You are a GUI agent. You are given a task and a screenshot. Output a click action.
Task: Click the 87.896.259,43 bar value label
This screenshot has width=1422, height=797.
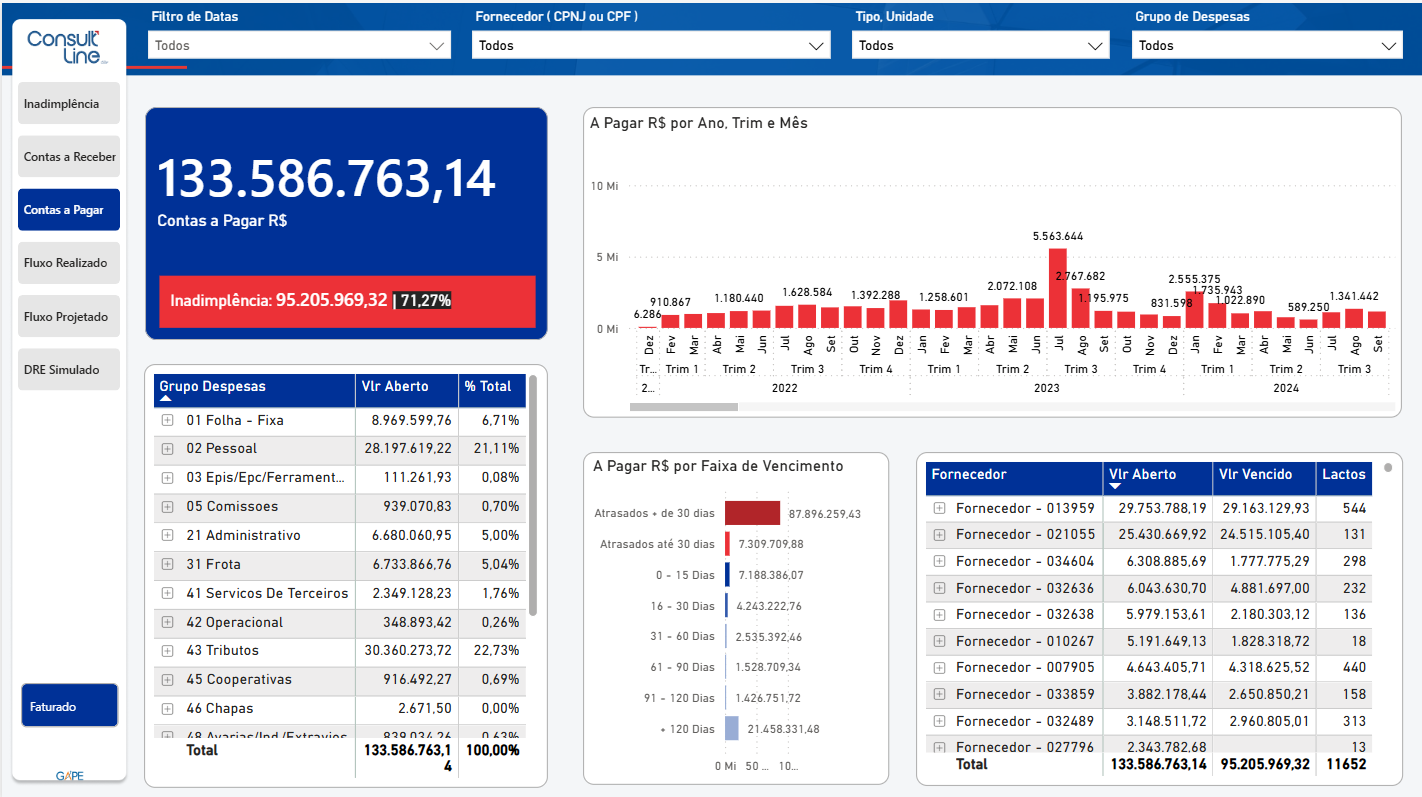point(825,514)
